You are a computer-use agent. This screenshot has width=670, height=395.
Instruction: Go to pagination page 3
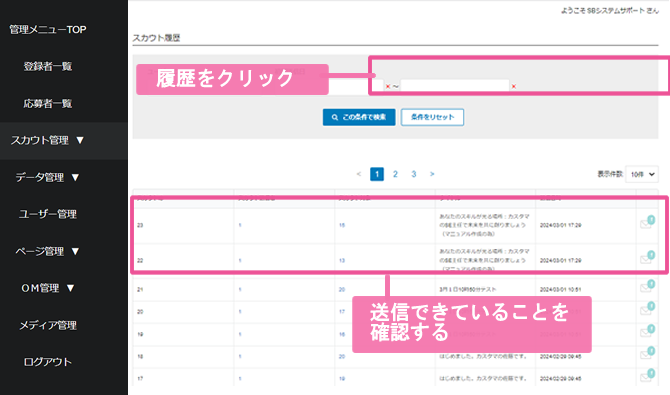[x=414, y=174]
